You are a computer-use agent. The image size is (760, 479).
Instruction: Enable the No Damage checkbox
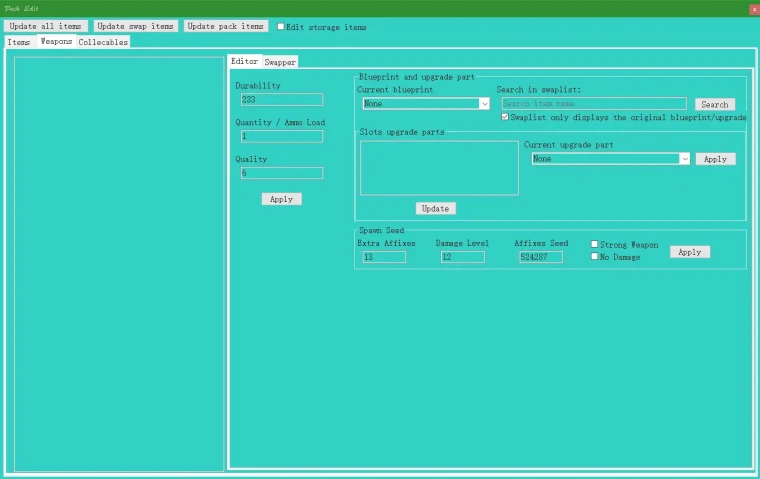pos(595,257)
